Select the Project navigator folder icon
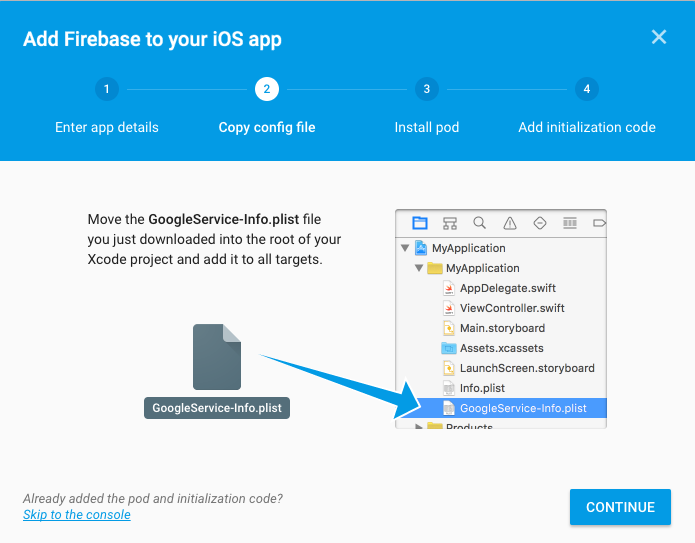The width and height of the screenshot is (695, 543). pos(420,223)
